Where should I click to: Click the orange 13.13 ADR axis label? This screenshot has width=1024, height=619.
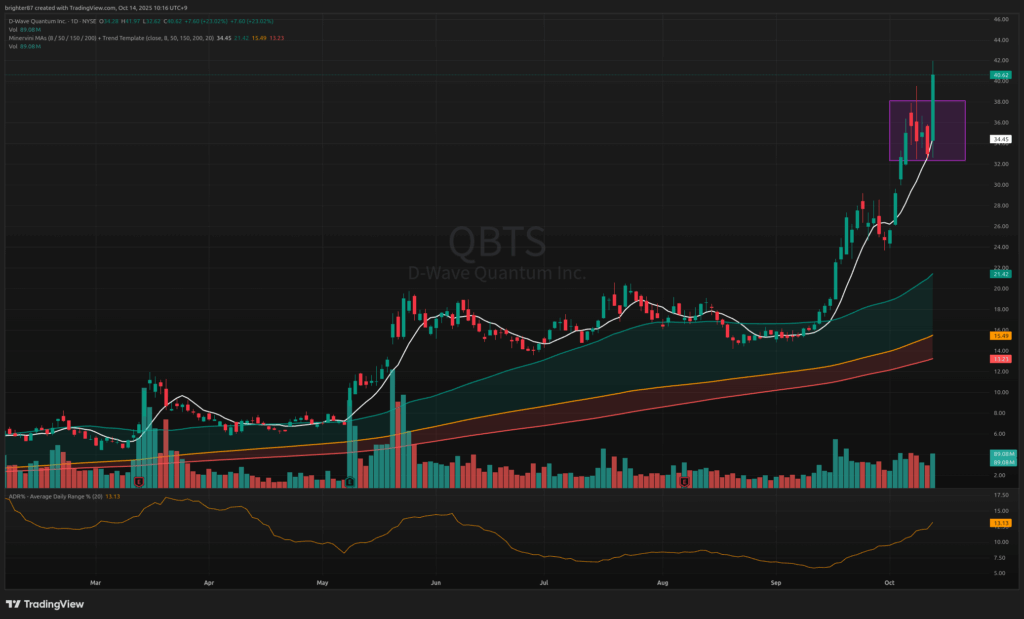coord(999,523)
